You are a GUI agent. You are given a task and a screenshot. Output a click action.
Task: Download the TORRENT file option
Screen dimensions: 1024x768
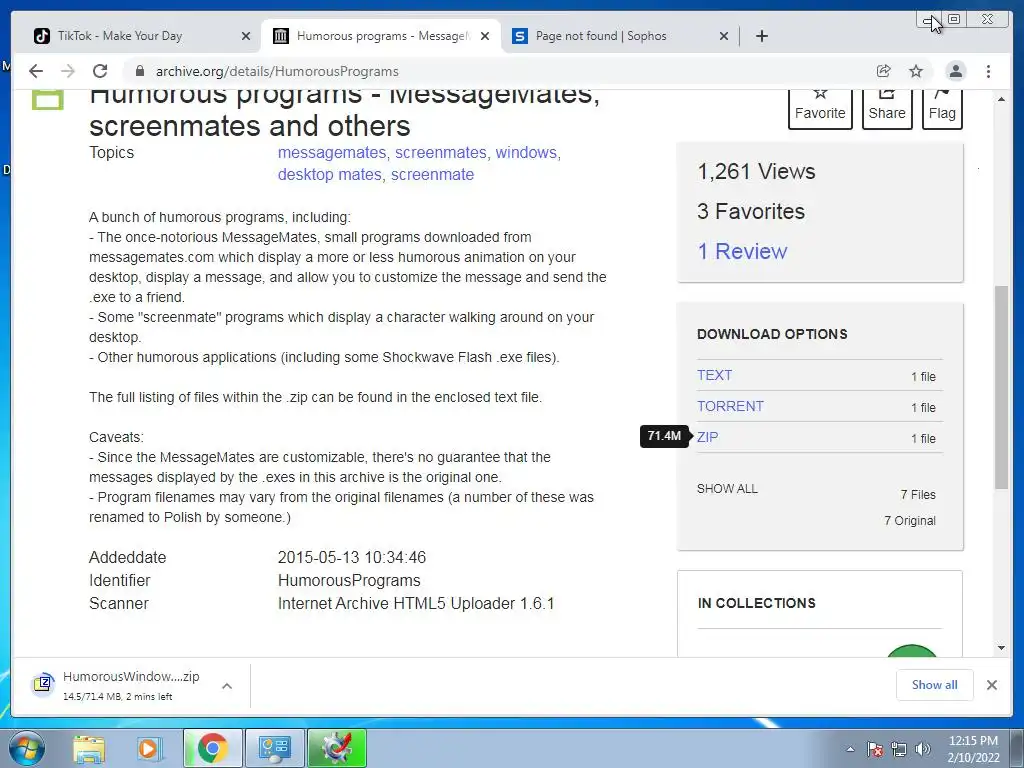pyautogui.click(x=730, y=406)
